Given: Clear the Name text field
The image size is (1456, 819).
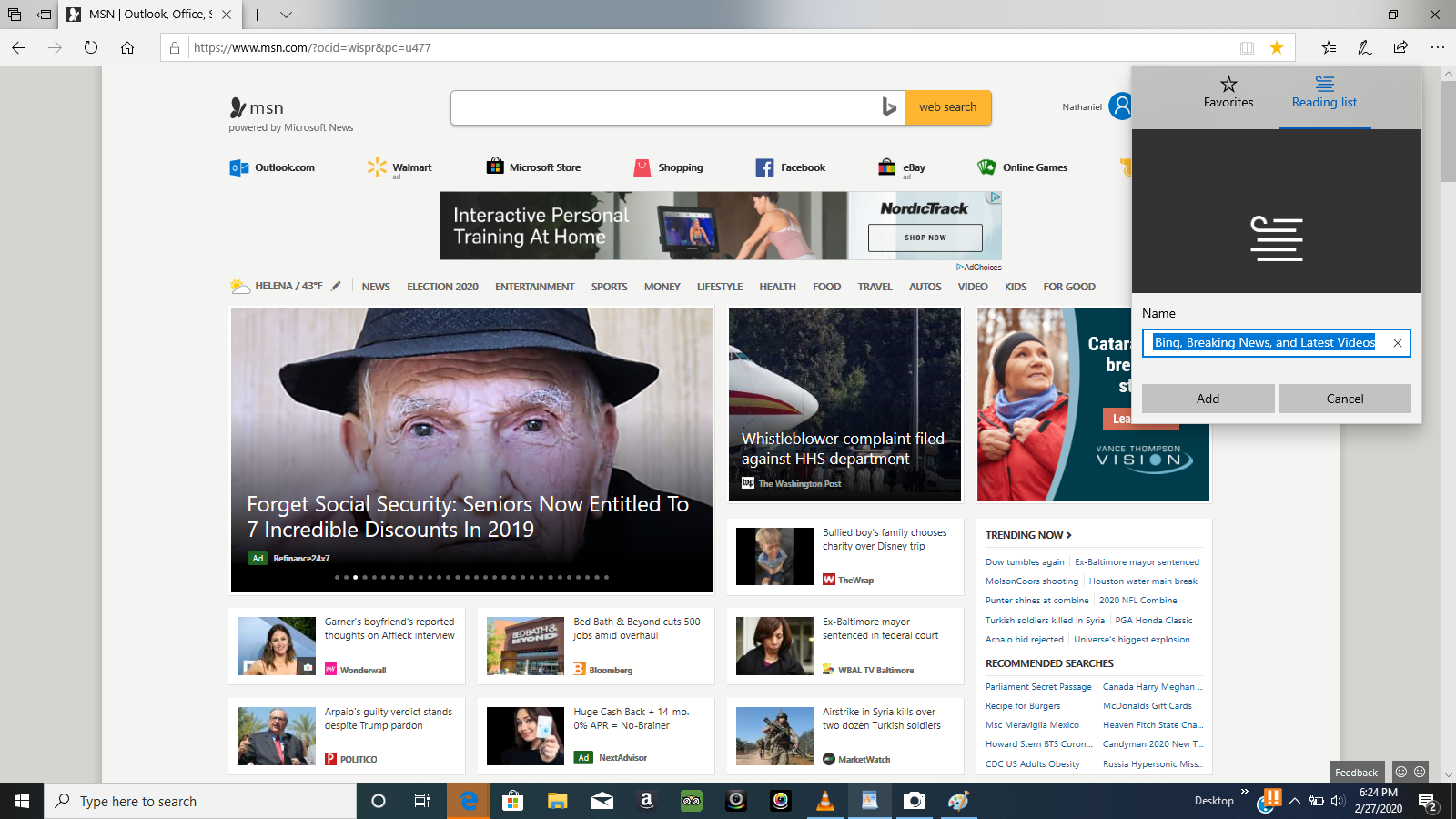Looking at the screenshot, I should tap(1398, 343).
